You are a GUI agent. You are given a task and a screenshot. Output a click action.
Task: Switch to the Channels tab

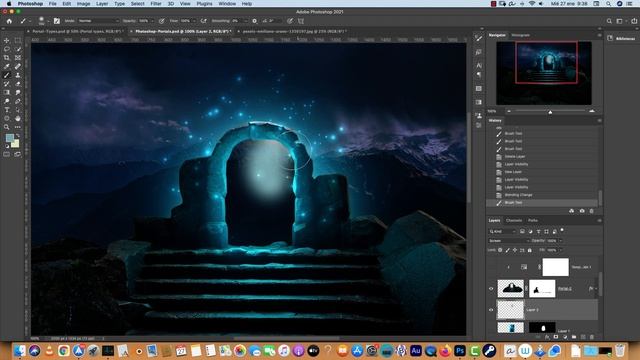(x=514, y=220)
